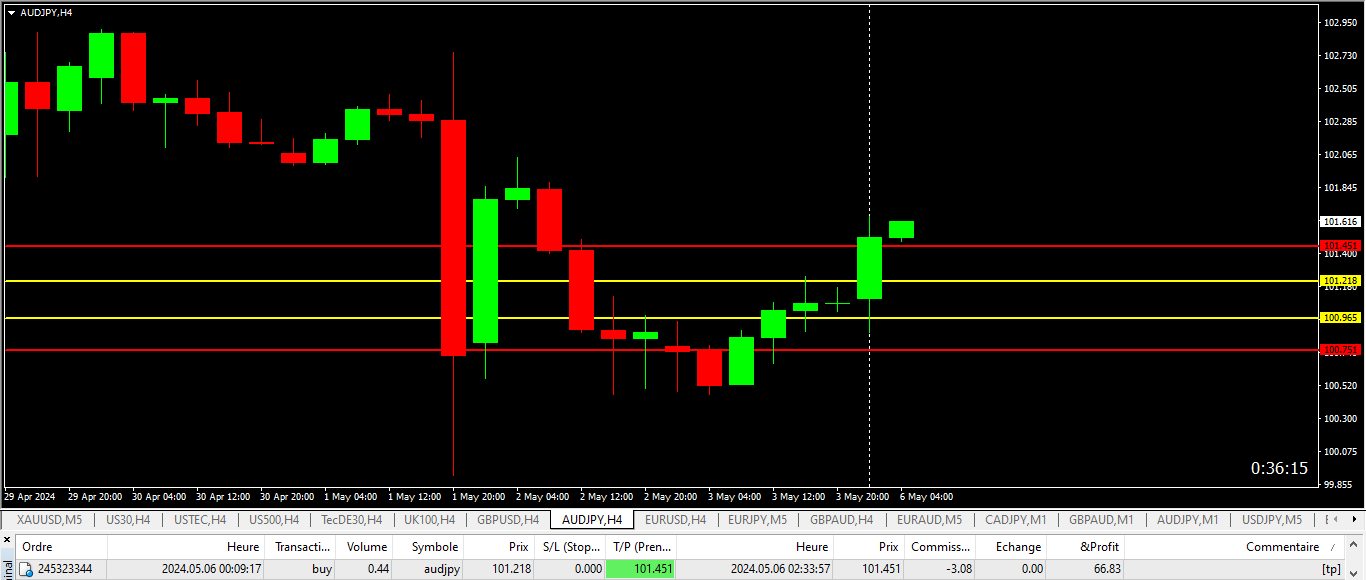The image size is (1366, 580).
Task: Click the 29 Apr 2024 time label
Action: click(x=29, y=496)
